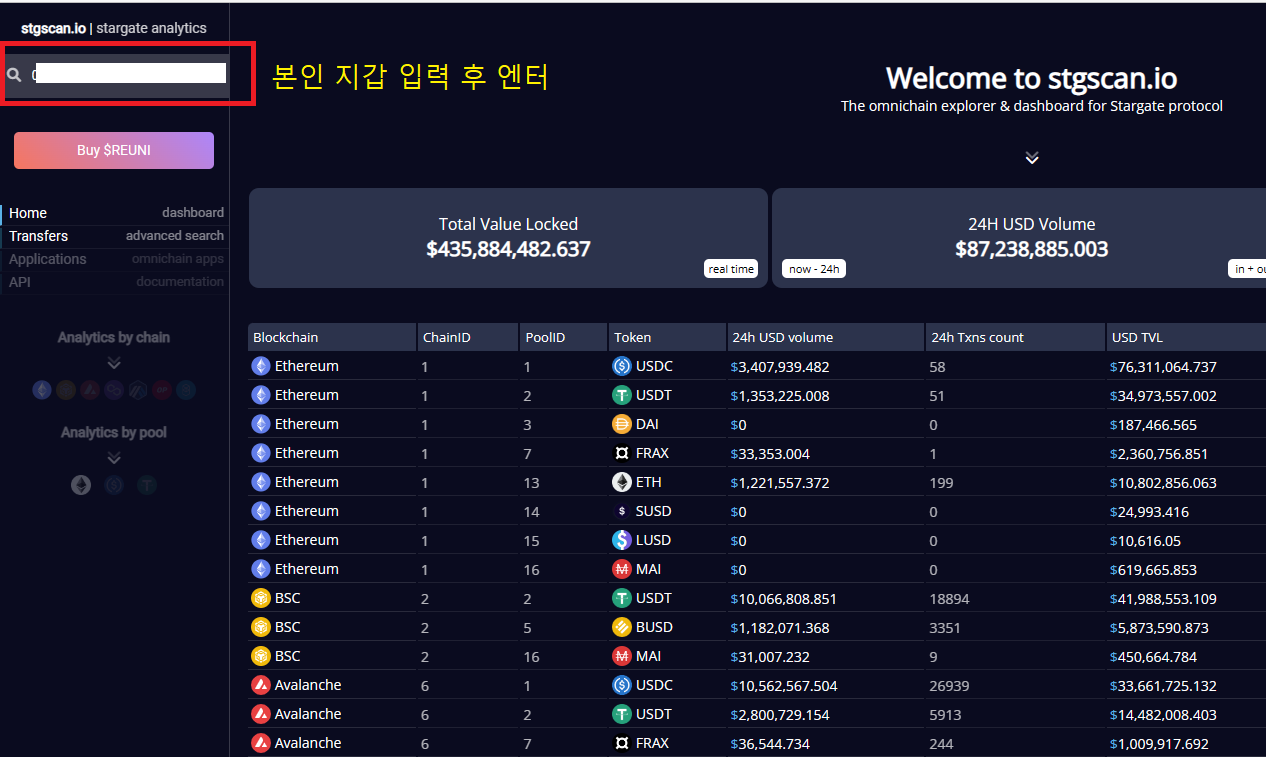Viewport: 1266px width, 757px height.
Task: Click the $10,066,808.851 volume cell
Action: tap(784, 599)
